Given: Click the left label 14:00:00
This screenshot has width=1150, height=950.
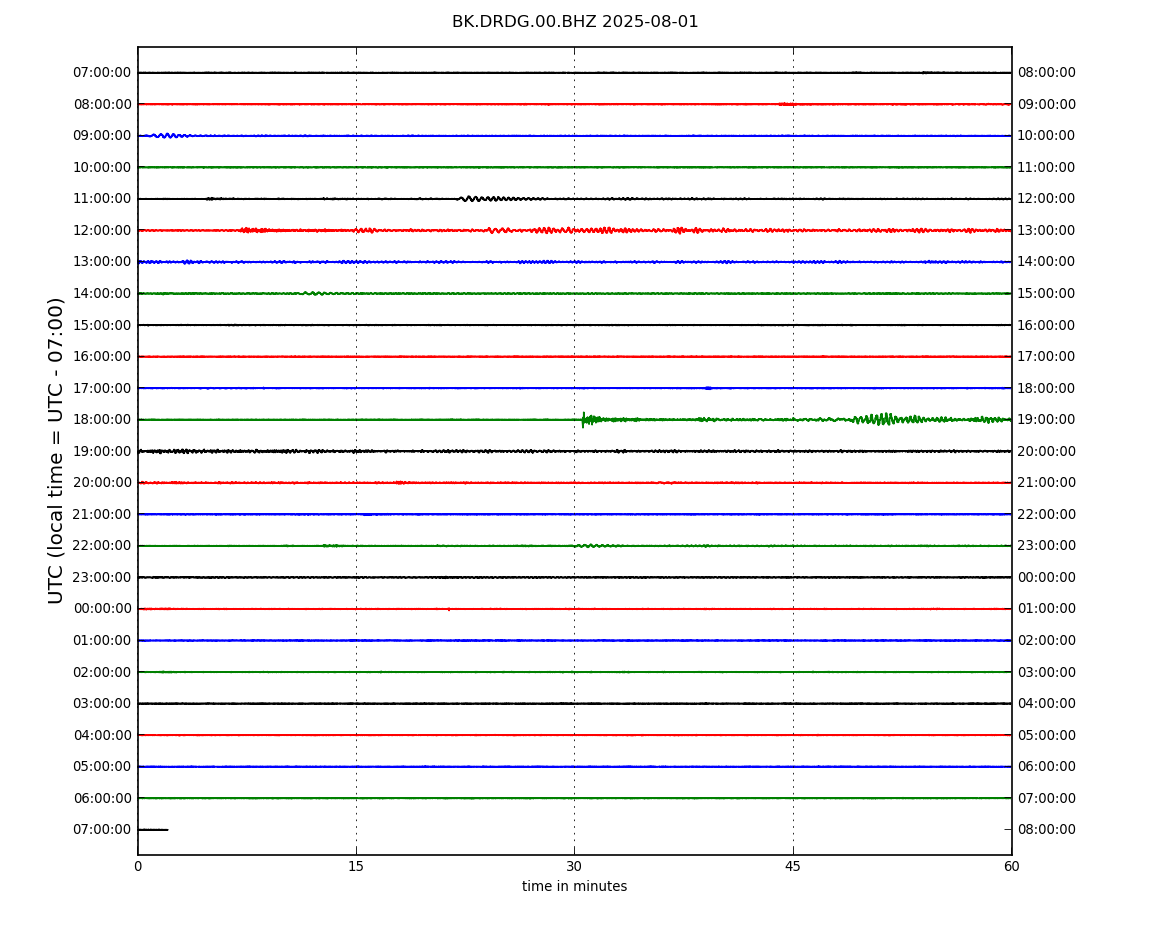Looking at the screenshot, I should (x=102, y=293).
